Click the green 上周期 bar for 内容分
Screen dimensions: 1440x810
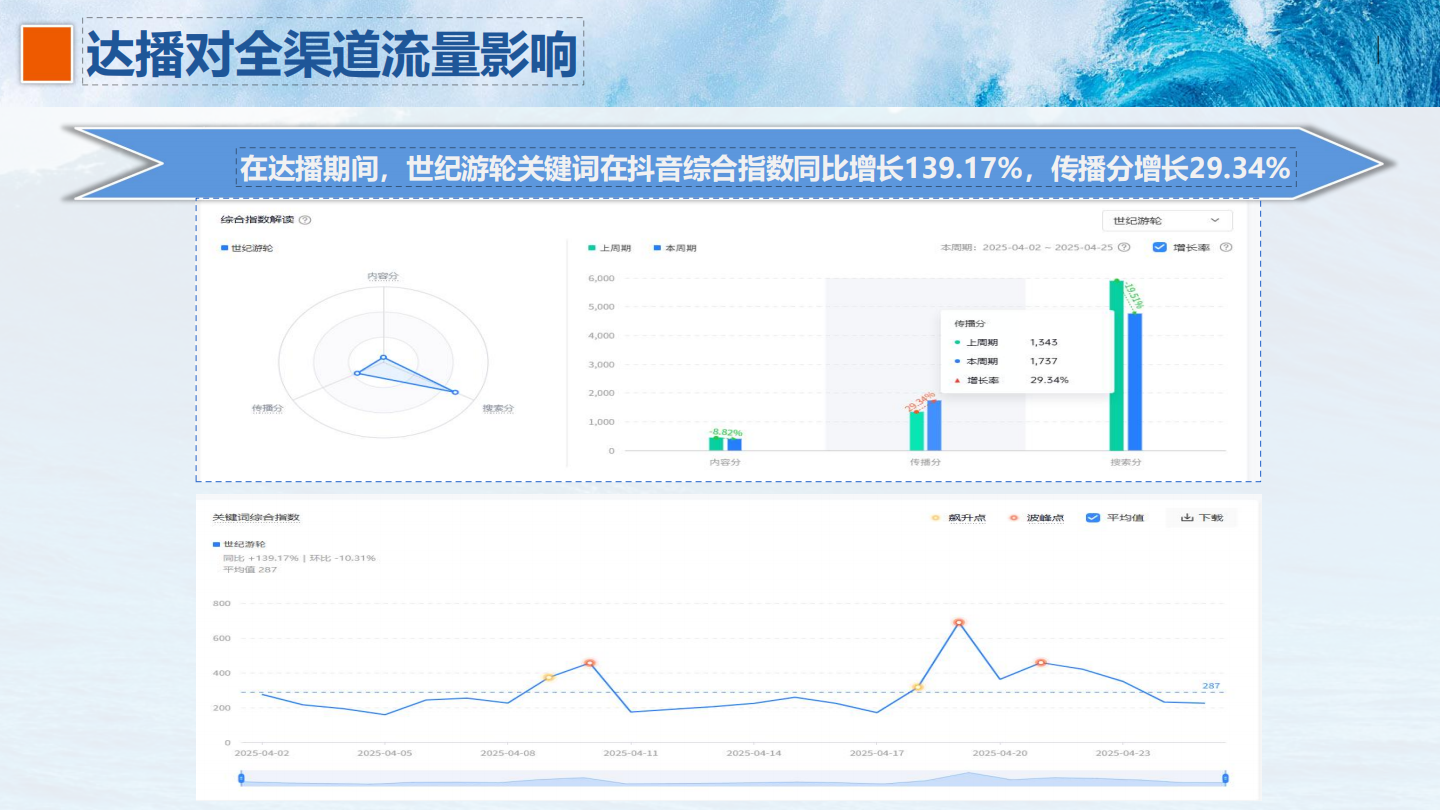[716, 444]
